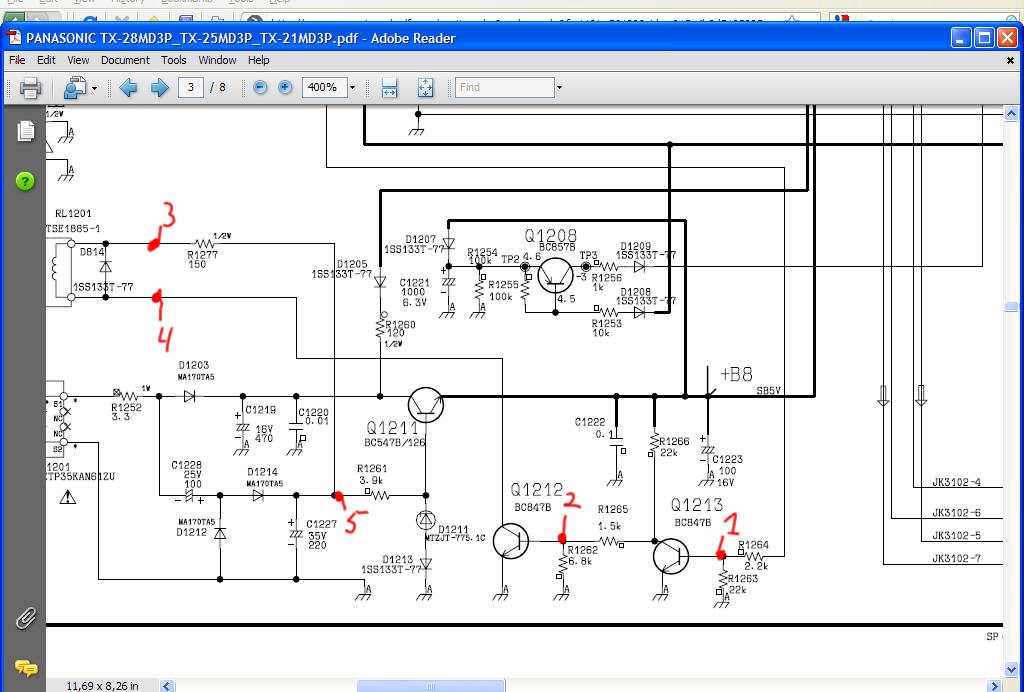Open the View menu
1024x692 pixels.
[x=78, y=60]
